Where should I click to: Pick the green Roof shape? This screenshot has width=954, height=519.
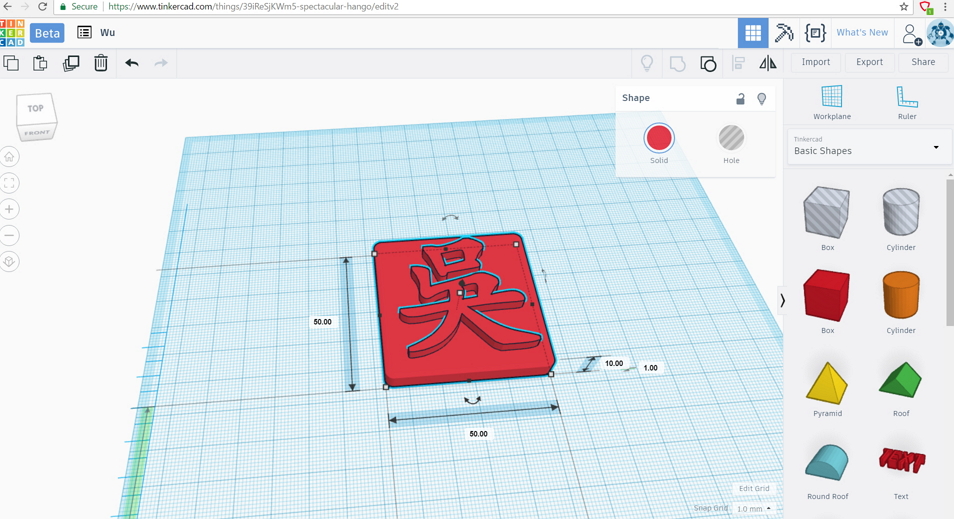pyautogui.click(x=900, y=380)
